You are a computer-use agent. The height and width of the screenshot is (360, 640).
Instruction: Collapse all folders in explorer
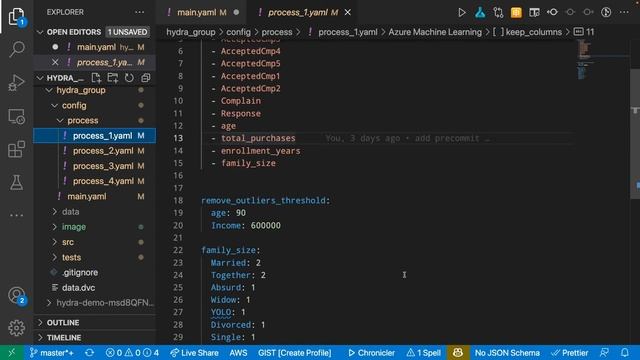tap(145, 78)
